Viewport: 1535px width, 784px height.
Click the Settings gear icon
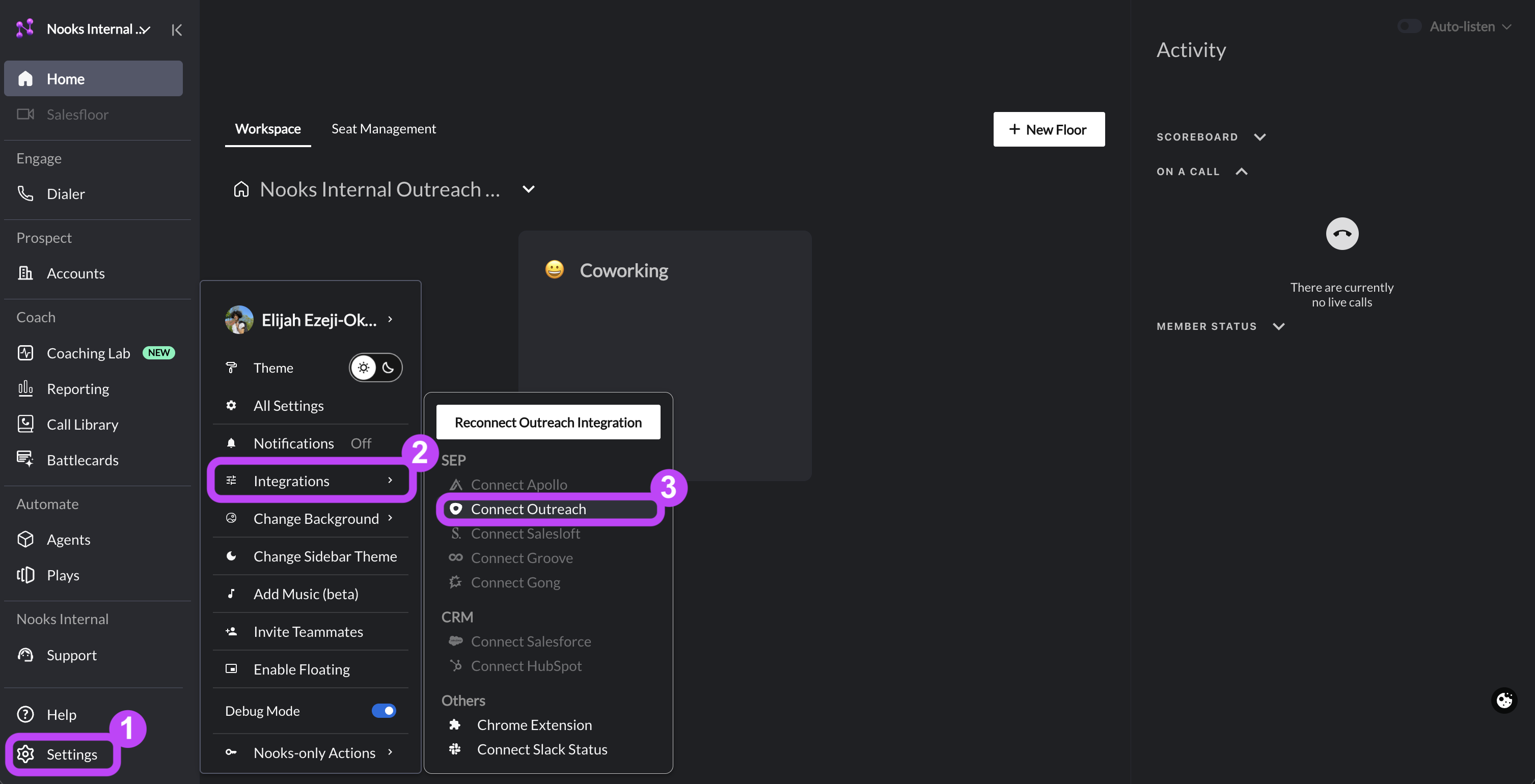pos(25,754)
